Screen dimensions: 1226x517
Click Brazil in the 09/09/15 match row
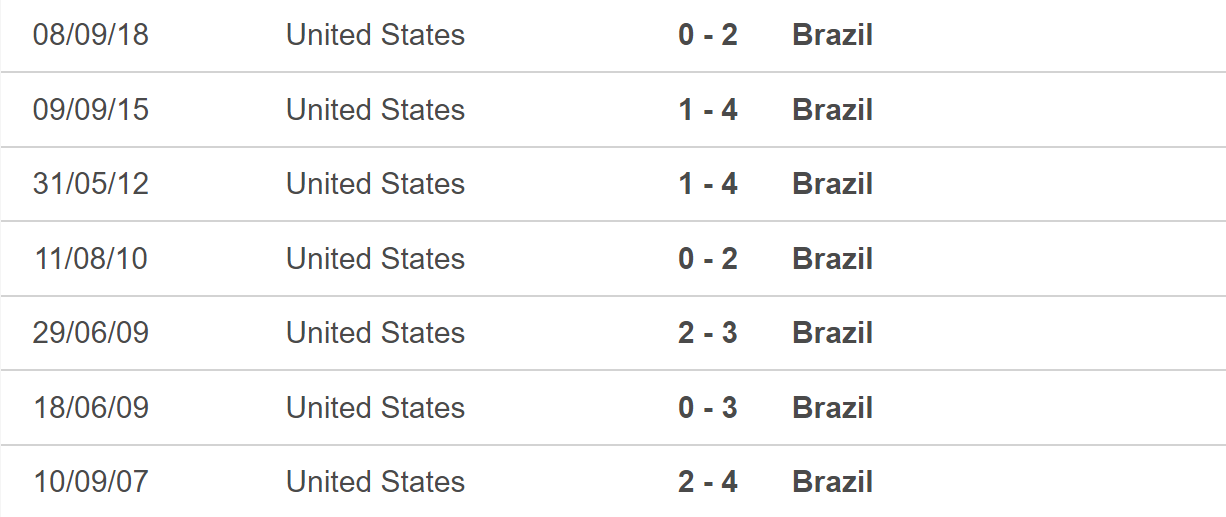coord(832,109)
